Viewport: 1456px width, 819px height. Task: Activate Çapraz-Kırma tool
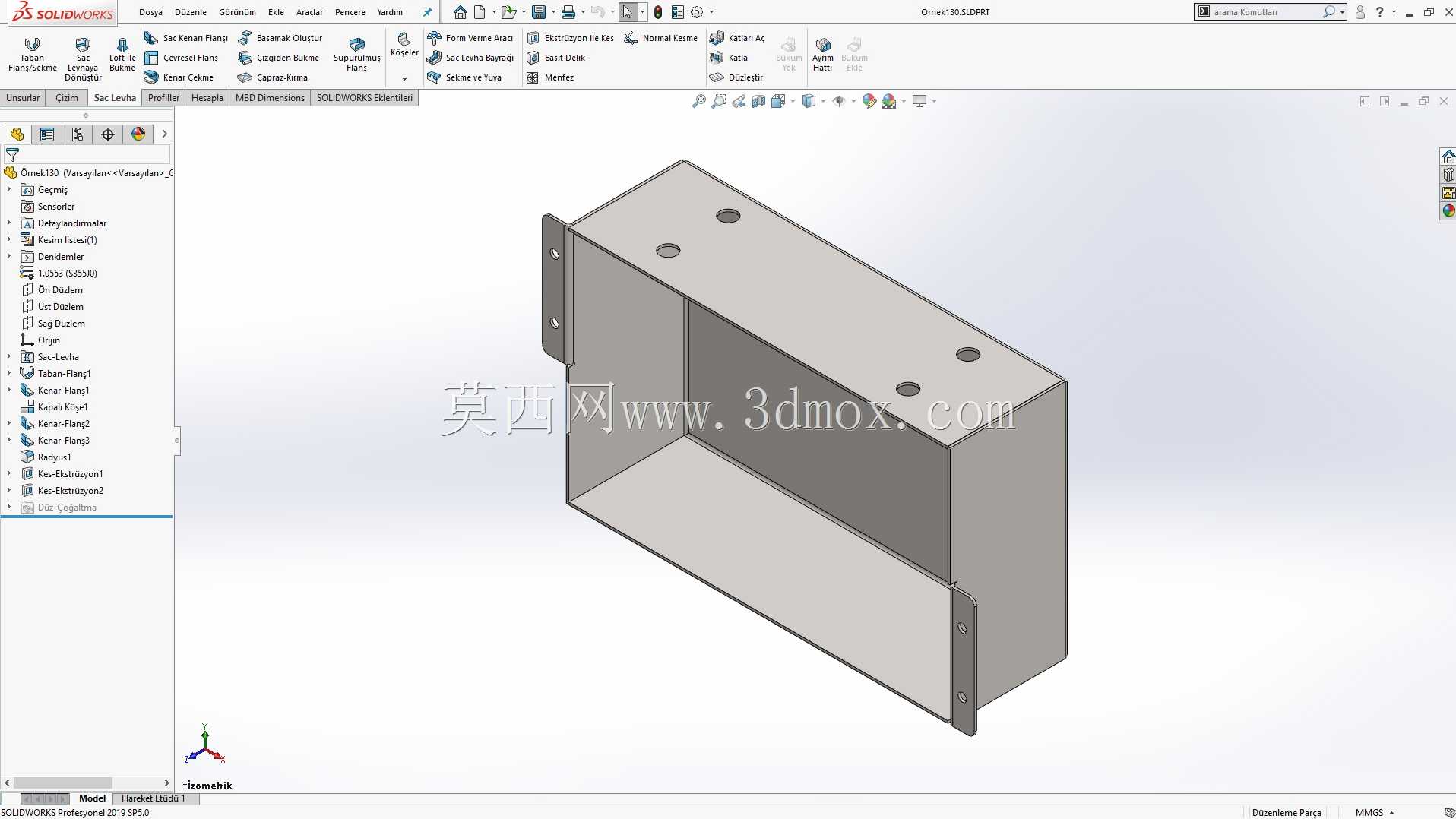[273, 77]
